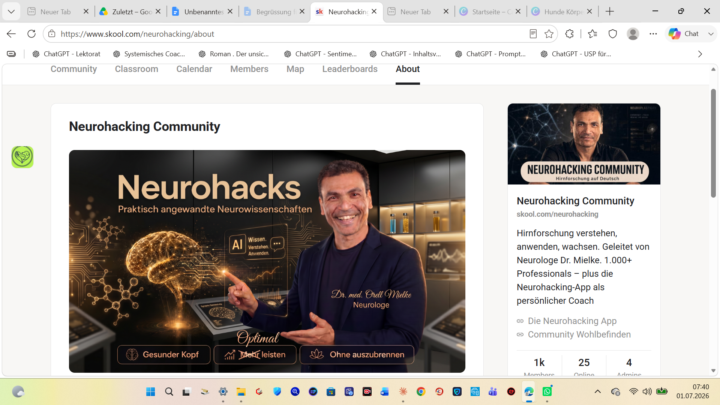720x405 pixels.
Task: Expand the Copilot Chat dropdown arrow
Action: pos(711,34)
